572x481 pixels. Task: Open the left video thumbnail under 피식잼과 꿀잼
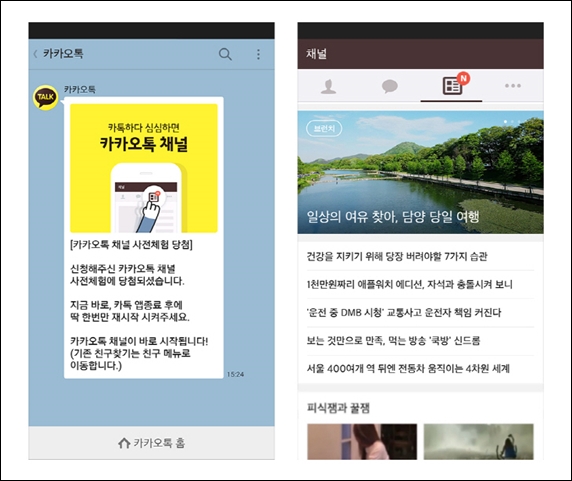coord(362,441)
